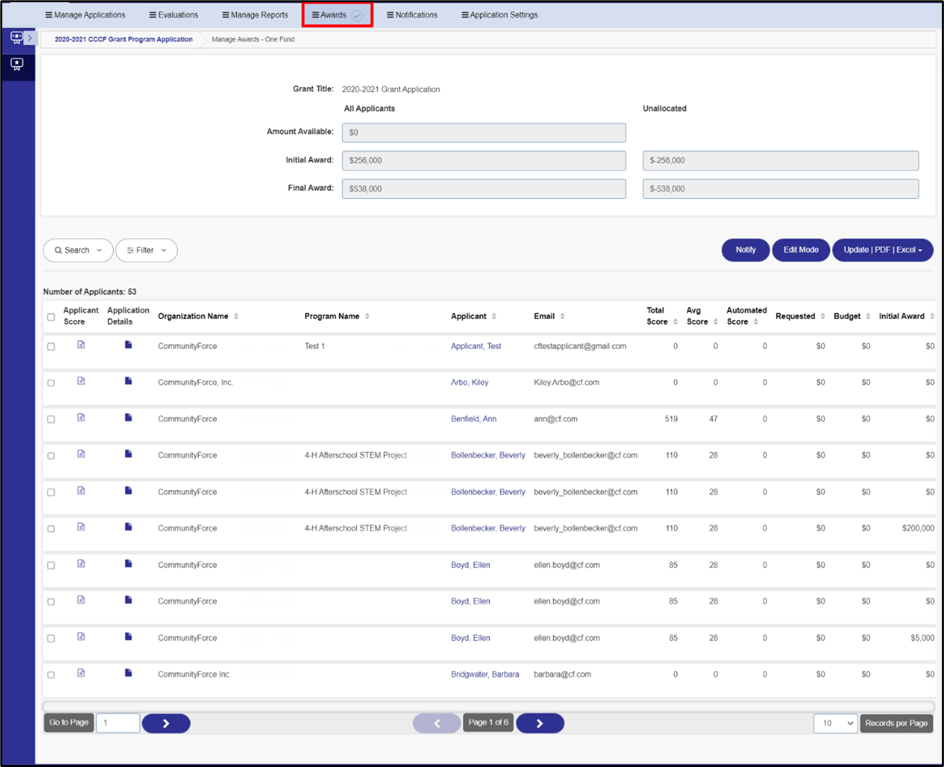The image size is (944, 767).
Task: Click the Edit Mode button
Action: tap(801, 250)
